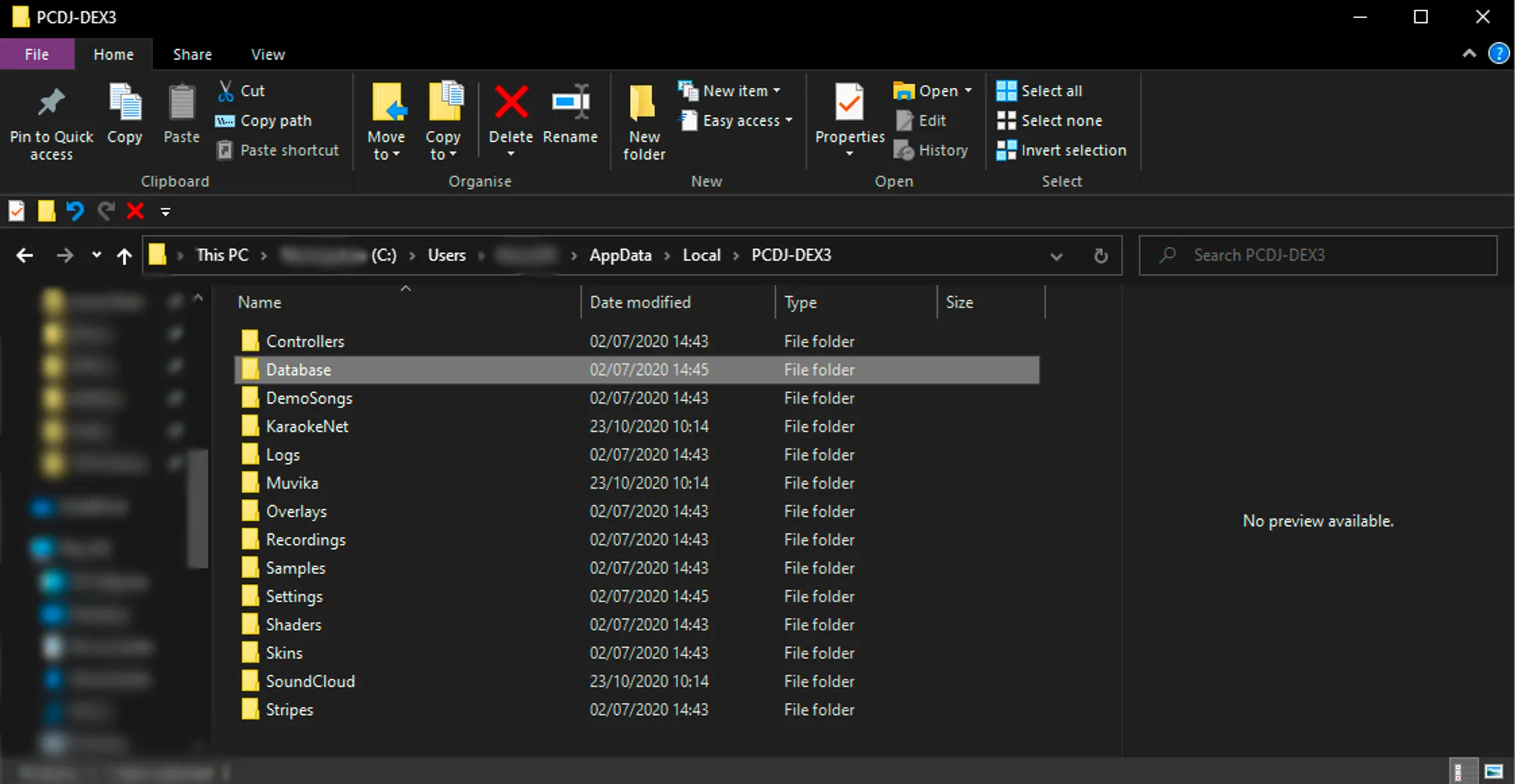Open the Help question mark icon
The width and height of the screenshot is (1515, 784).
[1498, 54]
